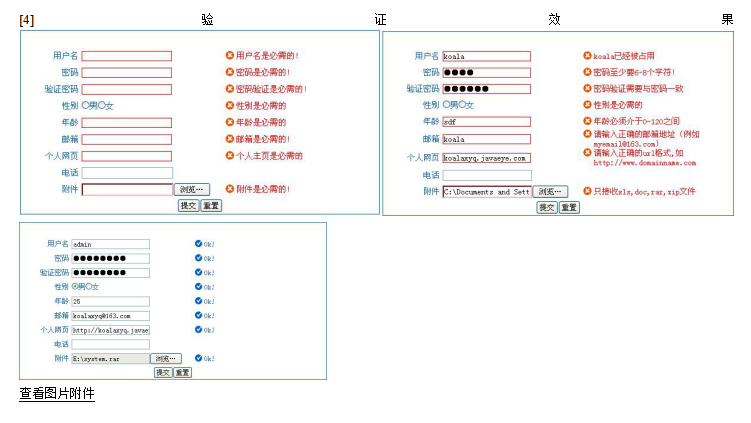Click error icon next to 'koala已经被占用'

tap(587, 56)
